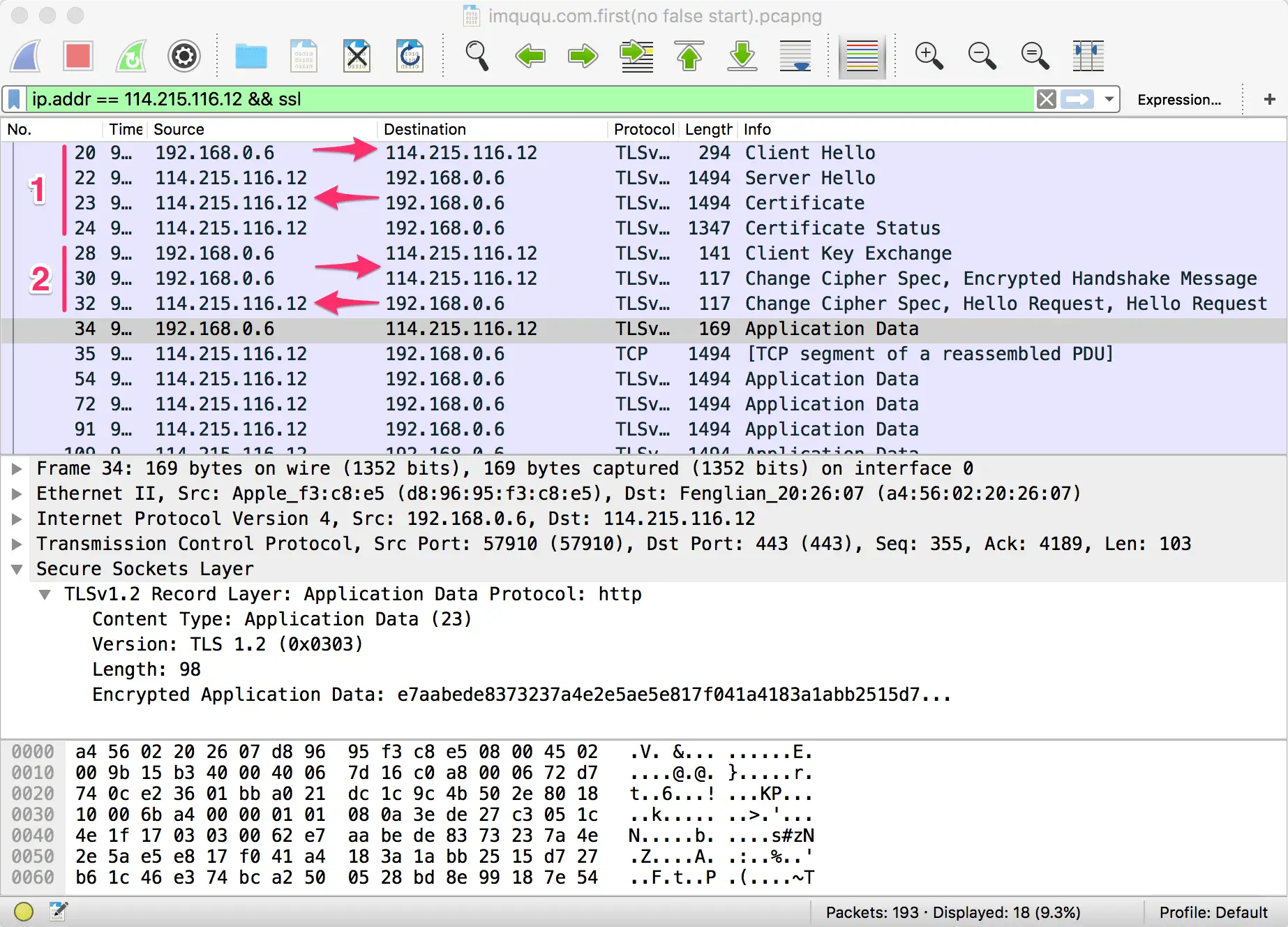
Task: Select packet 20 Client Hello
Action: point(643,153)
